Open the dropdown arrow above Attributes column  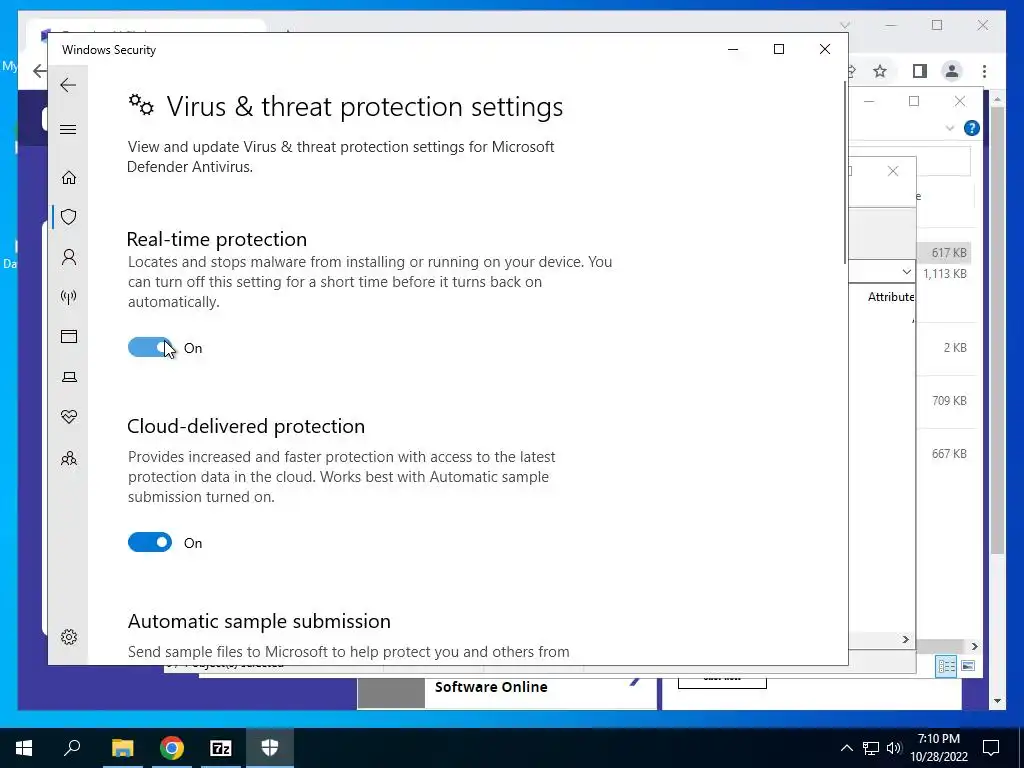[x=906, y=272]
